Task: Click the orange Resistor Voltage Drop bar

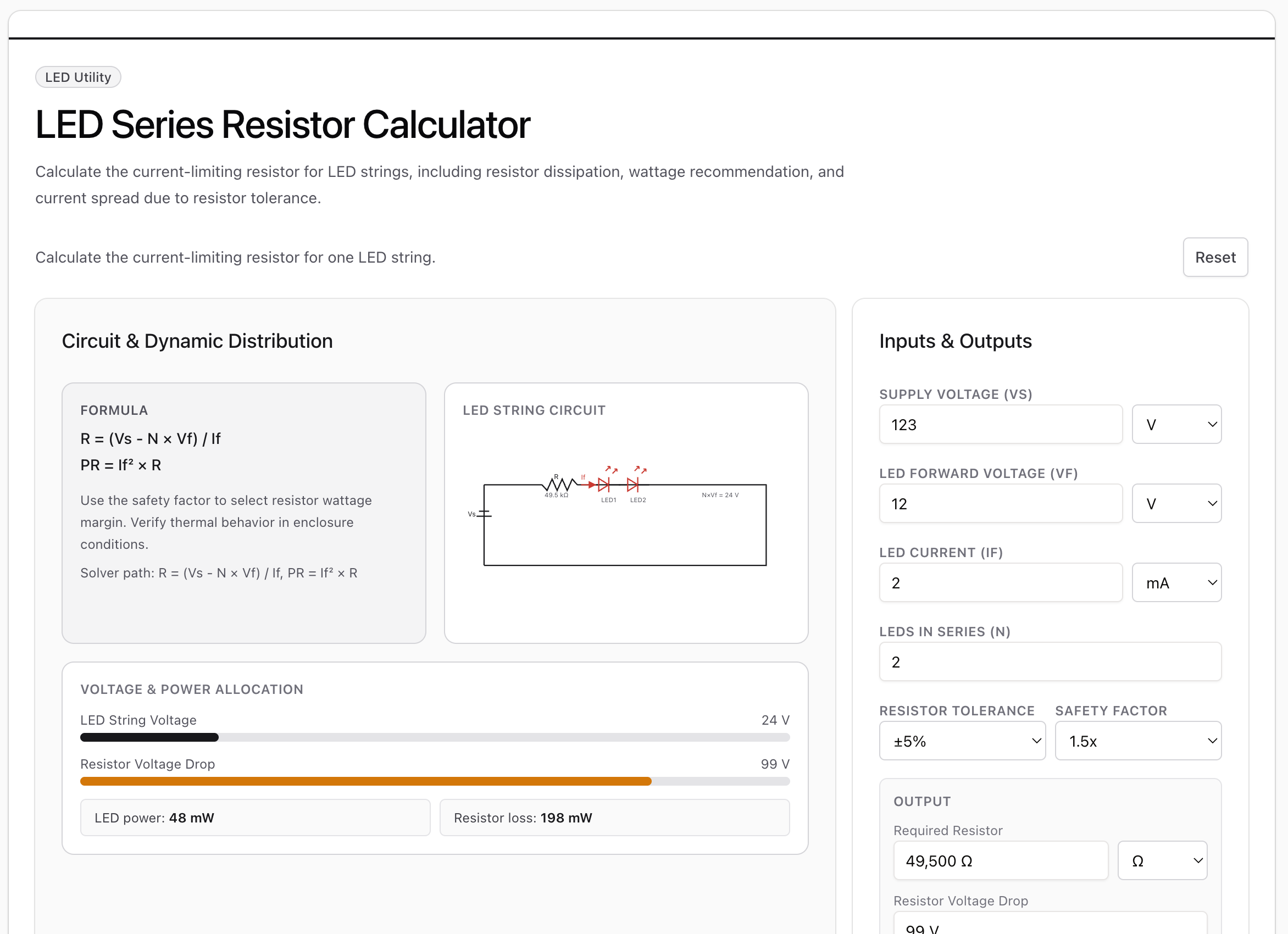Action: (x=366, y=782)
